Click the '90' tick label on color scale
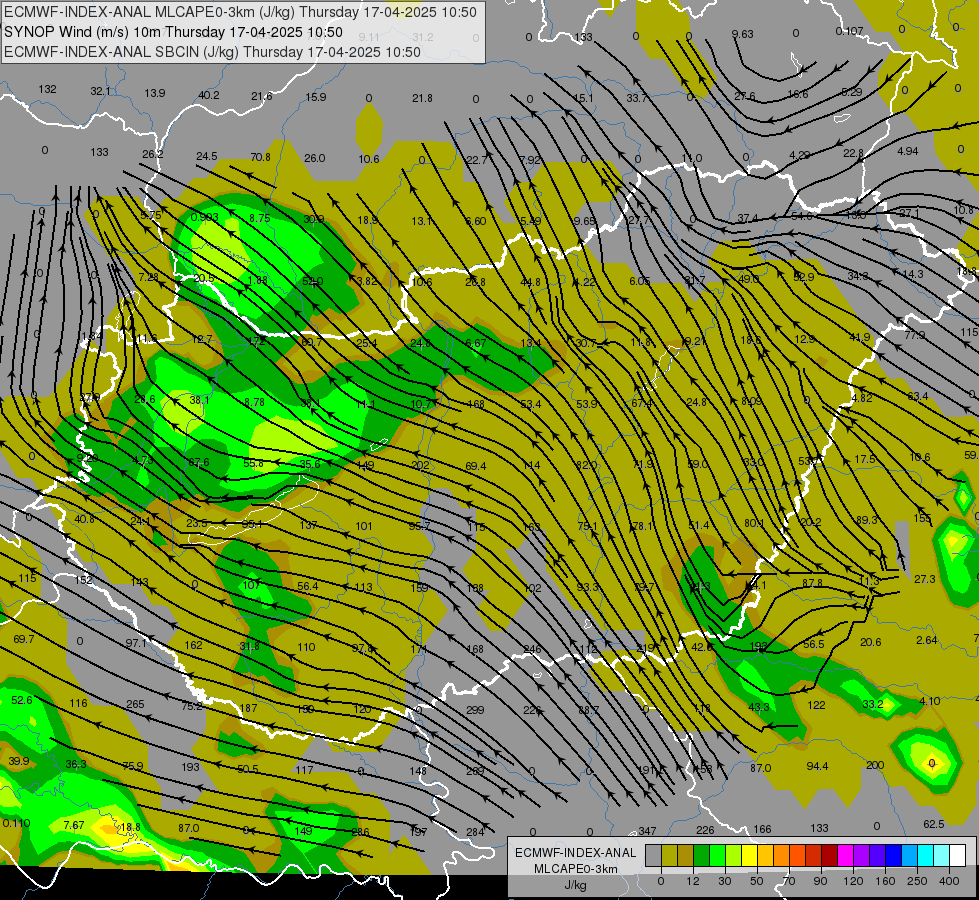Image resolution: width=979 pixels, height=900 pixels. click(820, 881)
